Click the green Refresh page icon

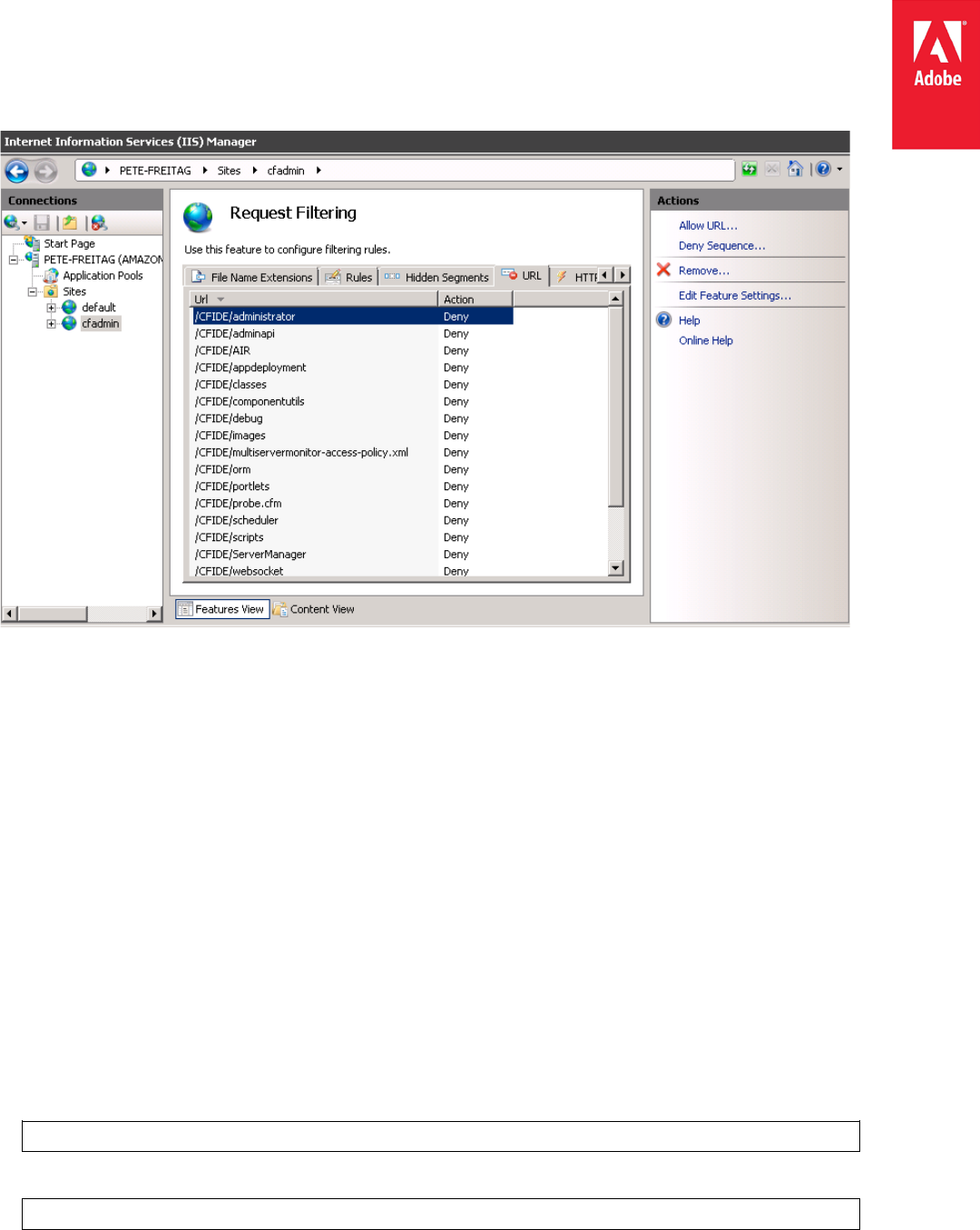pos(750,169)
